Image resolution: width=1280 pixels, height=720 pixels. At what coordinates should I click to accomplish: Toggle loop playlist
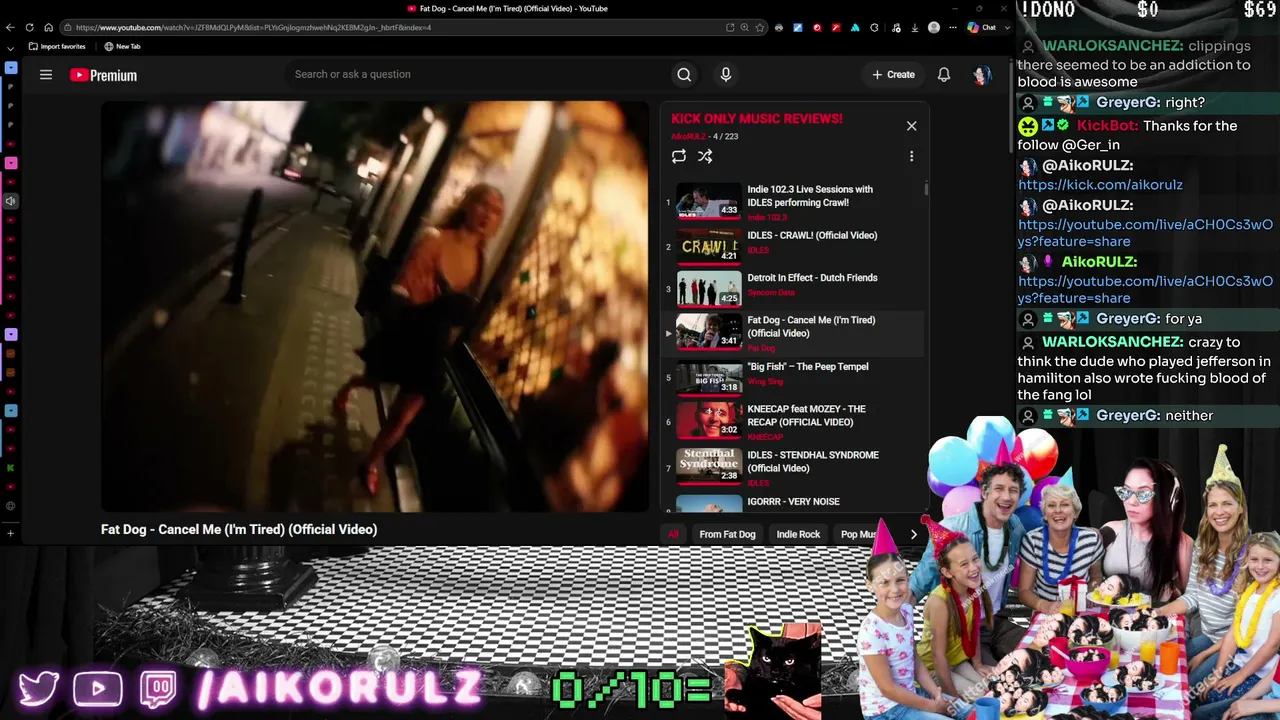pos(679,156)
